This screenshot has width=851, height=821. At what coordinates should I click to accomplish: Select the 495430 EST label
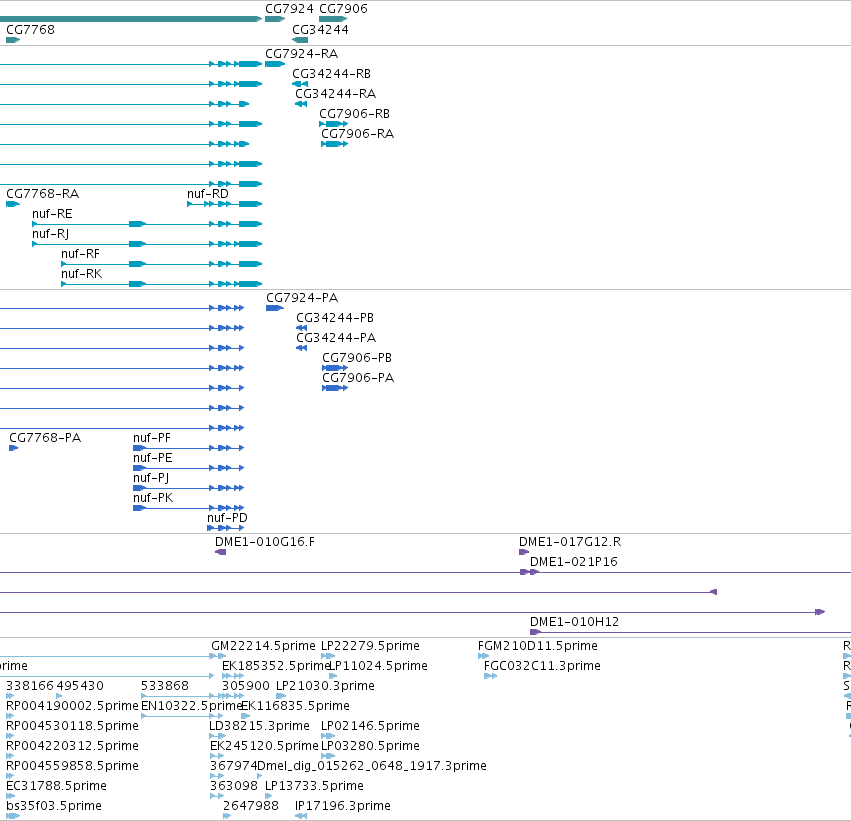(x=80, y=686)
